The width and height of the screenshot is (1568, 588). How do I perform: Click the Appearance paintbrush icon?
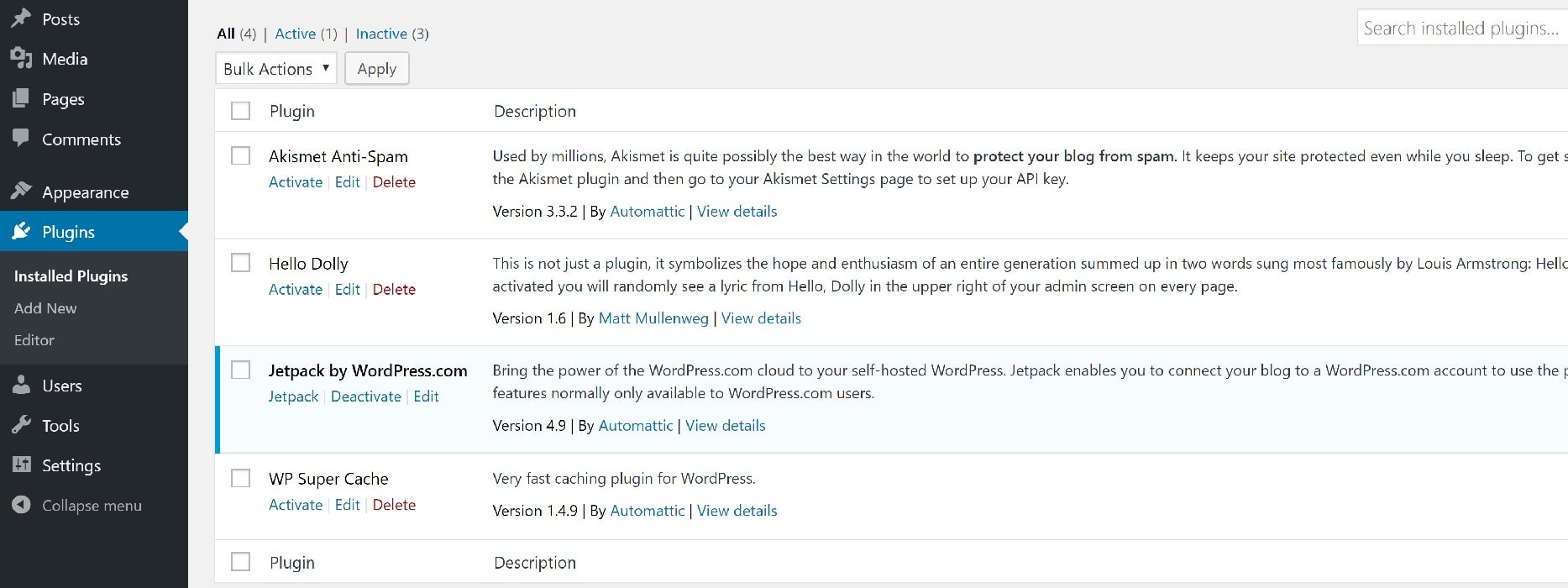(20, 192)
